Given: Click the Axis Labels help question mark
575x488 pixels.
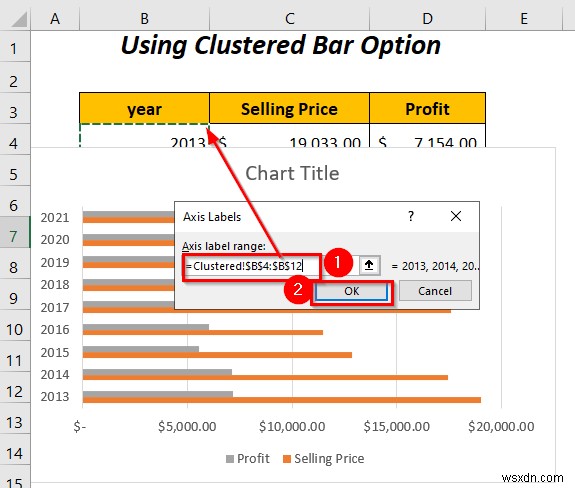Looking at the screenshot, I should coord(411,216).
